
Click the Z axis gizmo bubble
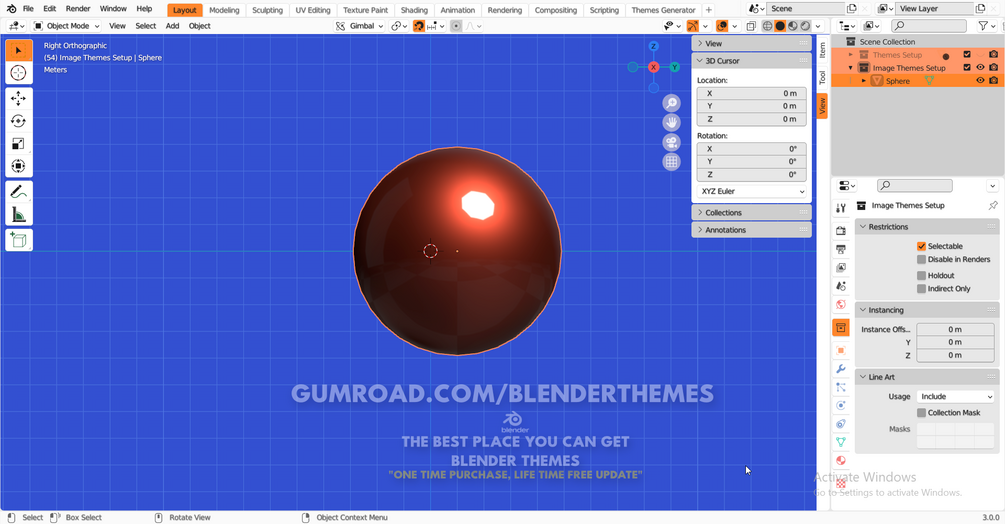[x=653, y=46]
